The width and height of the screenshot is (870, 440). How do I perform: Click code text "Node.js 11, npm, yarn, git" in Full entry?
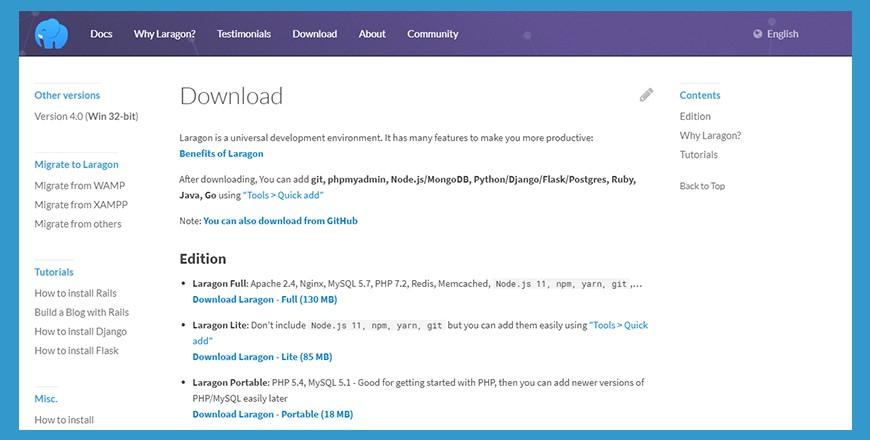click(561, 284)
